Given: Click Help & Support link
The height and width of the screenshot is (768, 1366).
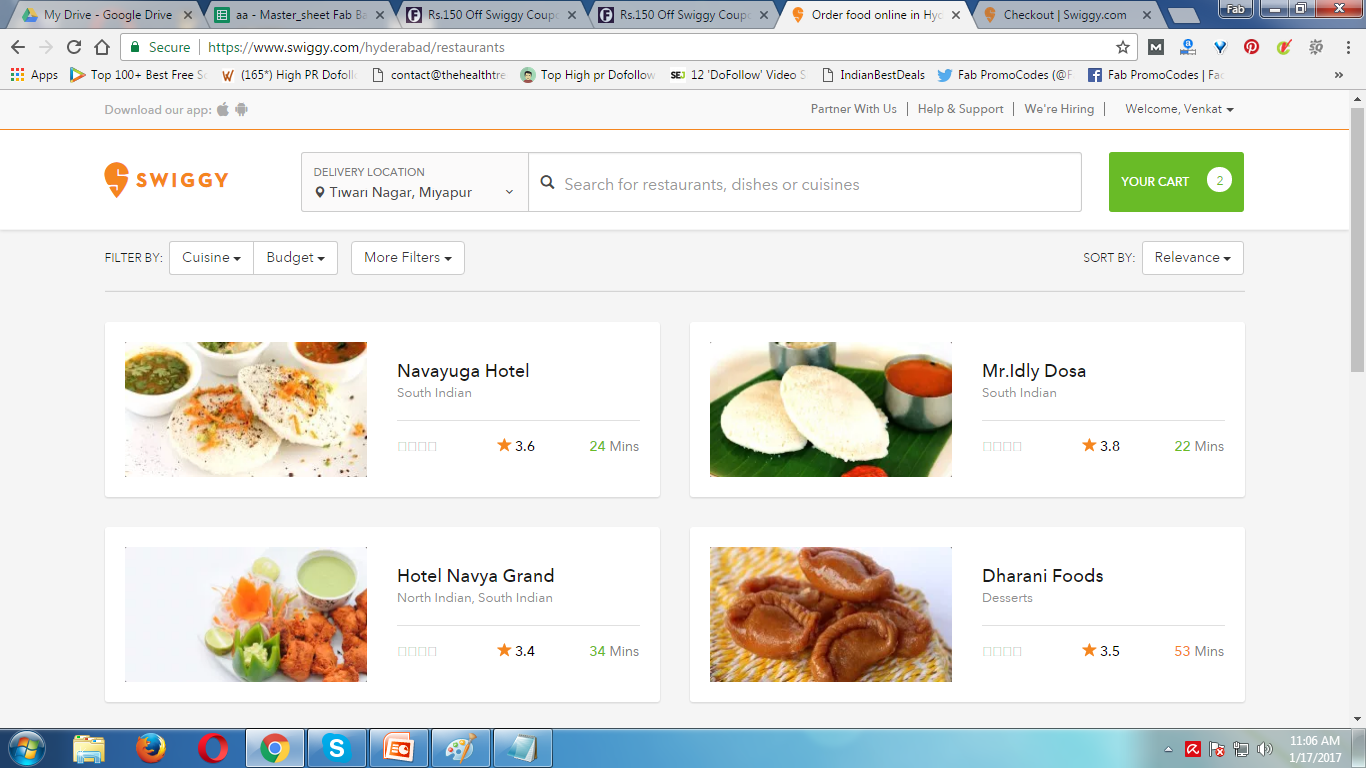Looking at the screenshot, I should [960, 109].
